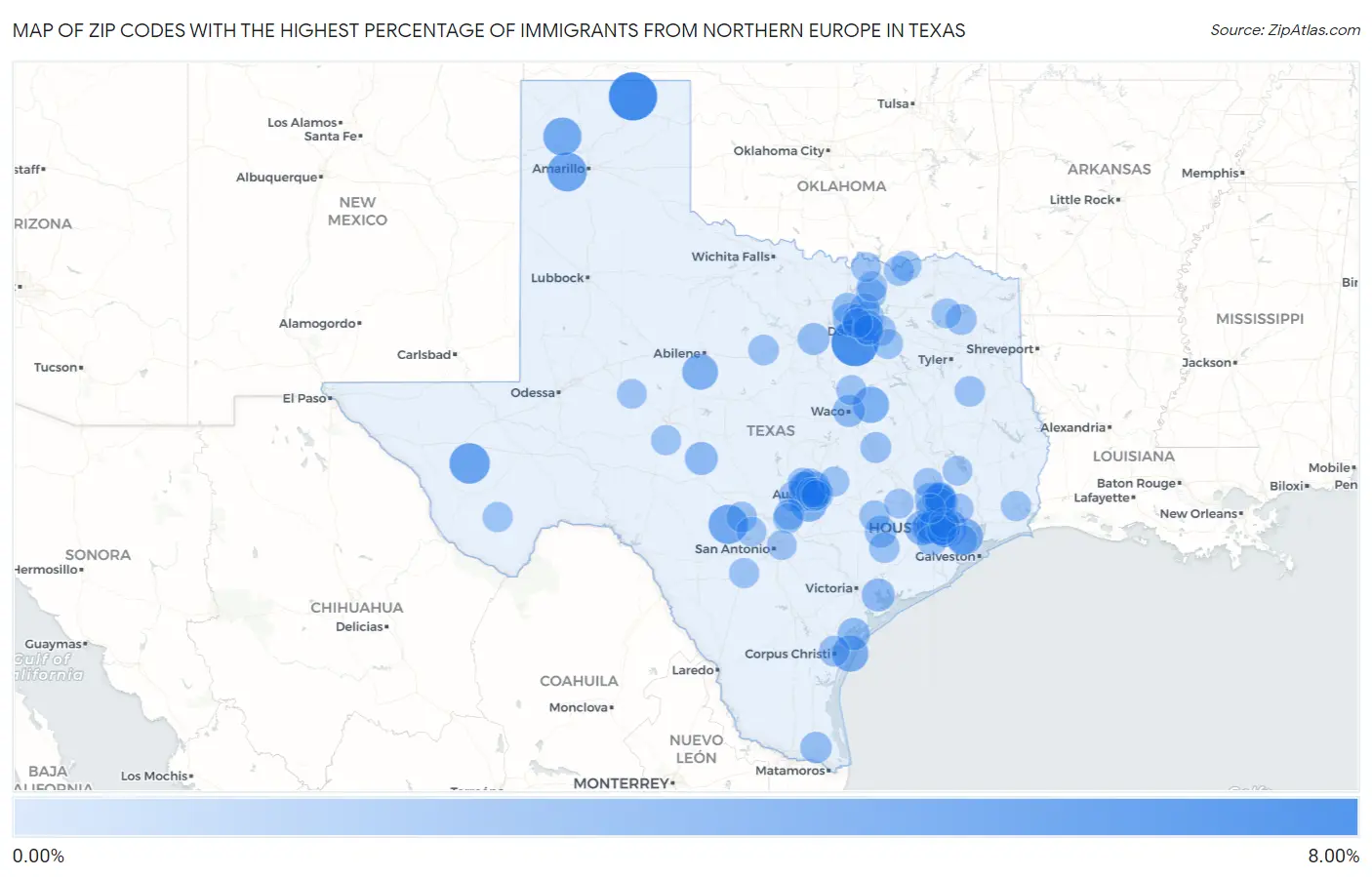Click the NEW MEXICO state label

coord(357,211)
